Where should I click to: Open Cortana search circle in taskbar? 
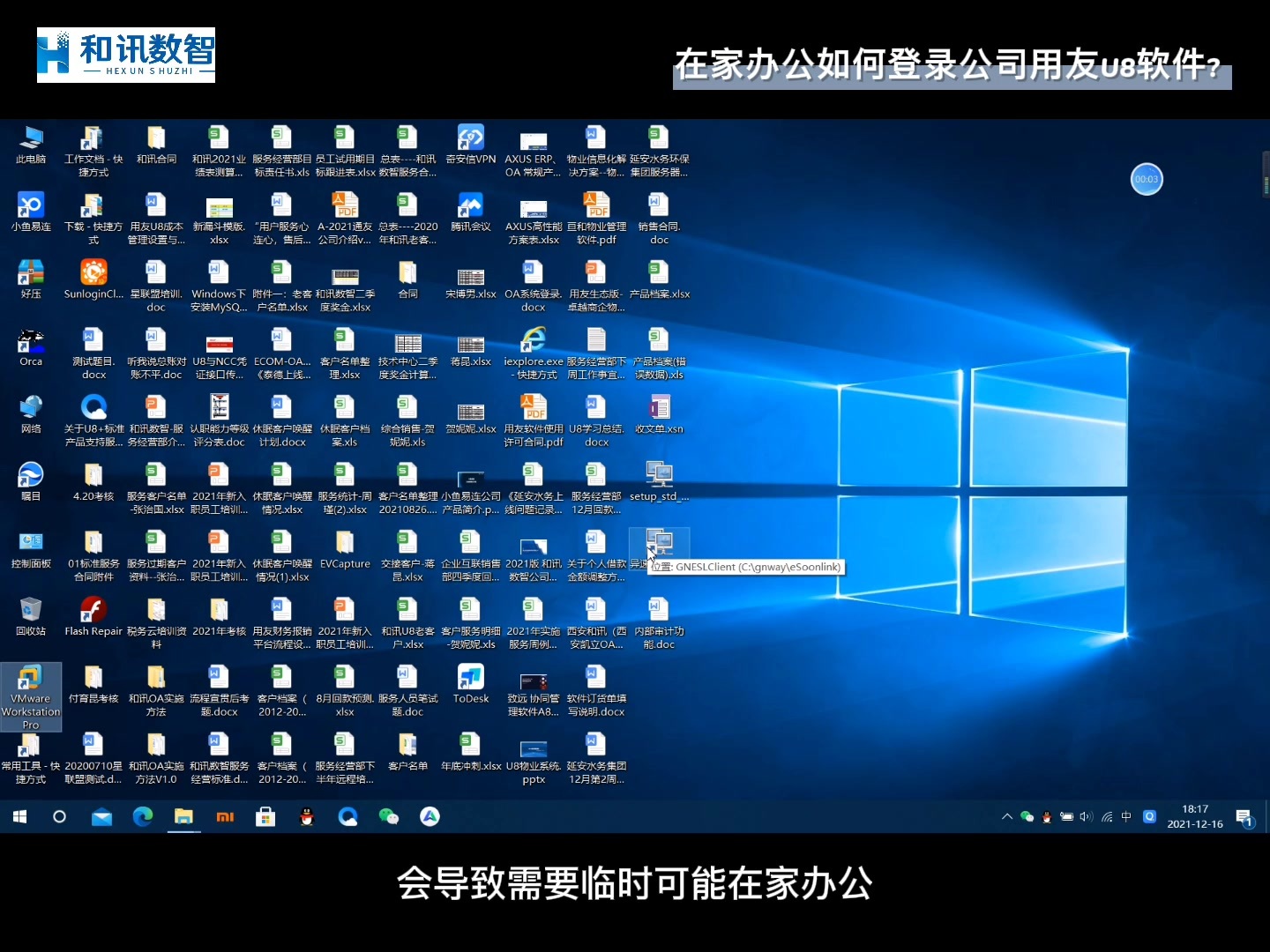[60, 817]
